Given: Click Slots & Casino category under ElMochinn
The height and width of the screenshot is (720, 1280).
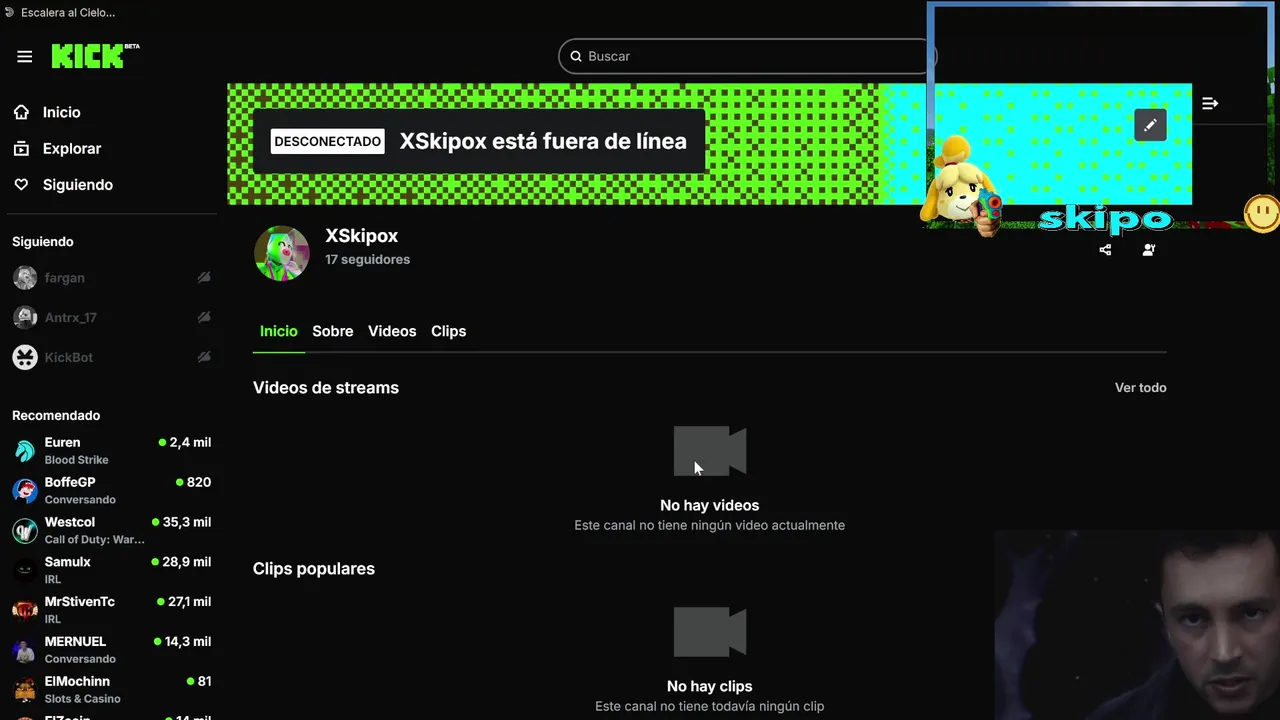Looking at the screenshot, I should (x=82, y=699).
